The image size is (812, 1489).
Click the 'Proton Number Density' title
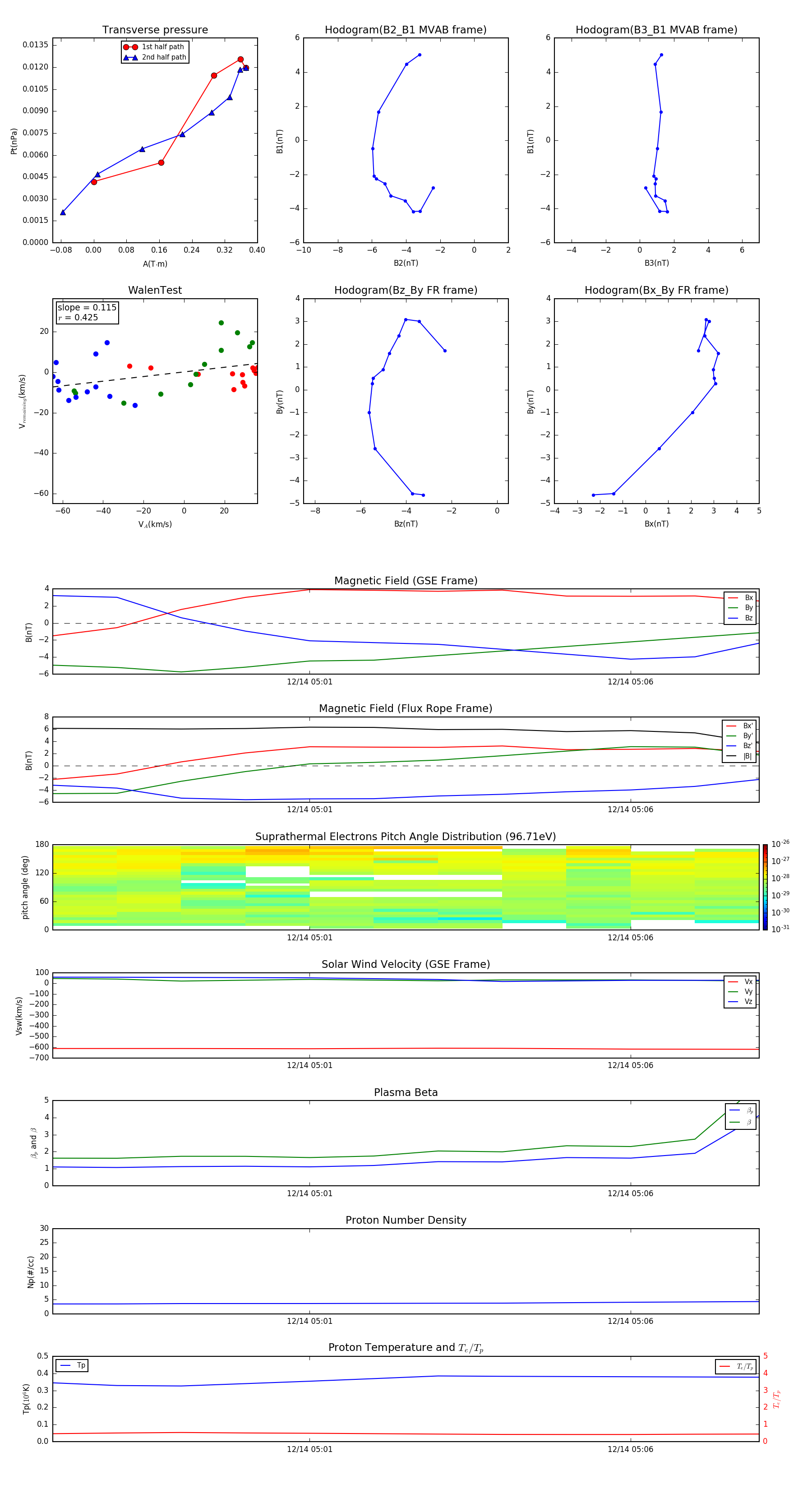coord(406,1220)
